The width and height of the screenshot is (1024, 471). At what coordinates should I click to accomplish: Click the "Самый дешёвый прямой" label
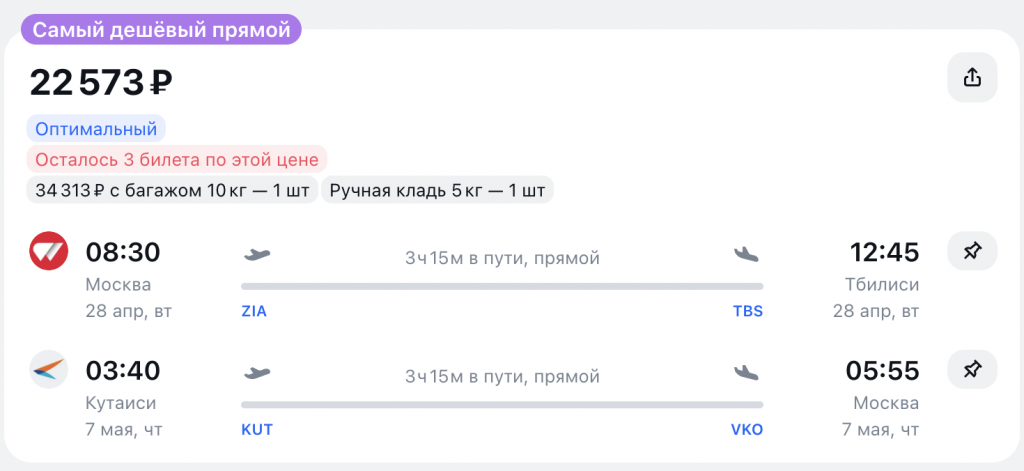click(x=162, y=30)
